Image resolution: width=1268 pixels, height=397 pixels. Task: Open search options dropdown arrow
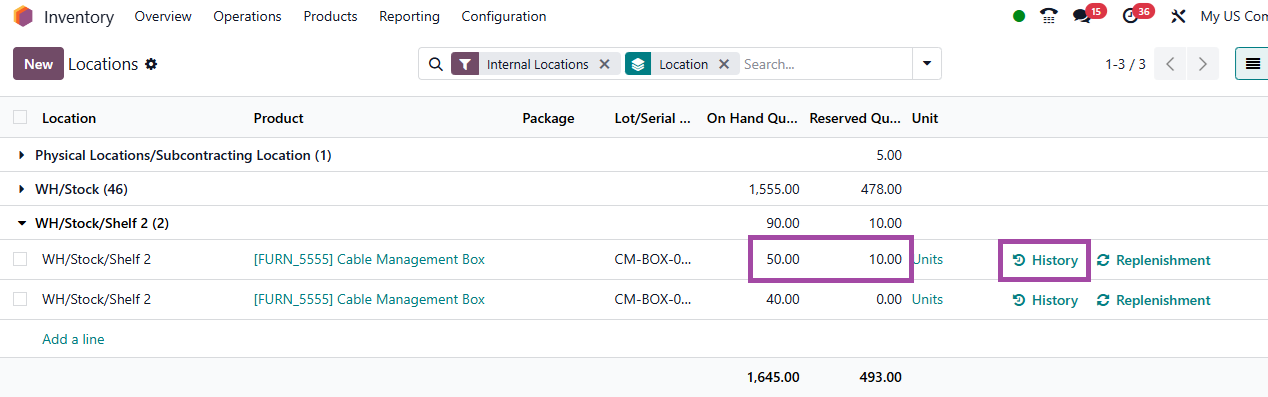click(x=927, y=64)
